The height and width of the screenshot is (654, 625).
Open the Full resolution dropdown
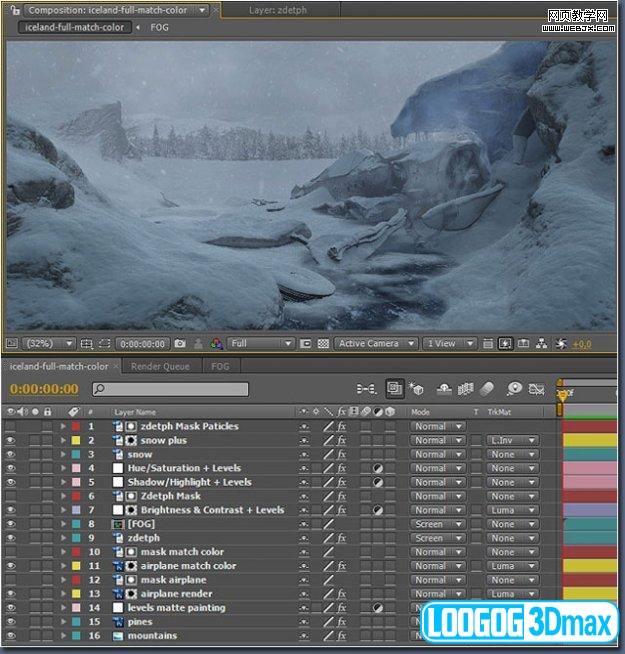coord(260,344)
